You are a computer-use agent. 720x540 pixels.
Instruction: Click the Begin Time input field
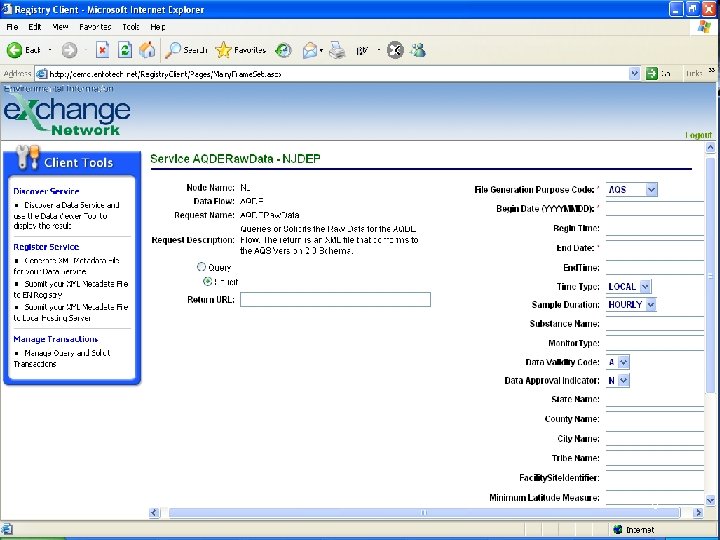click(x=654, y=228)
